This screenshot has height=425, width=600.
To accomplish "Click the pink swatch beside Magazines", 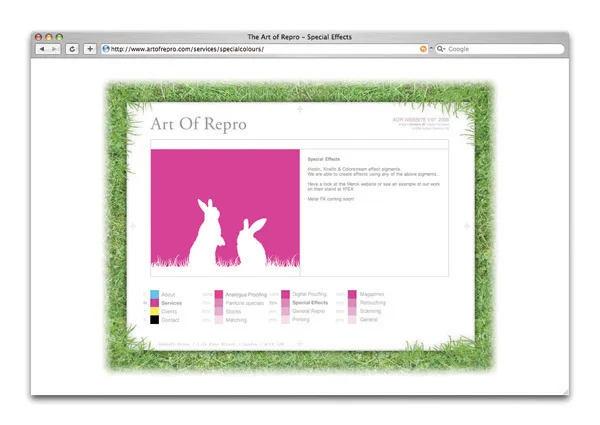I will (x=352, y=294).
